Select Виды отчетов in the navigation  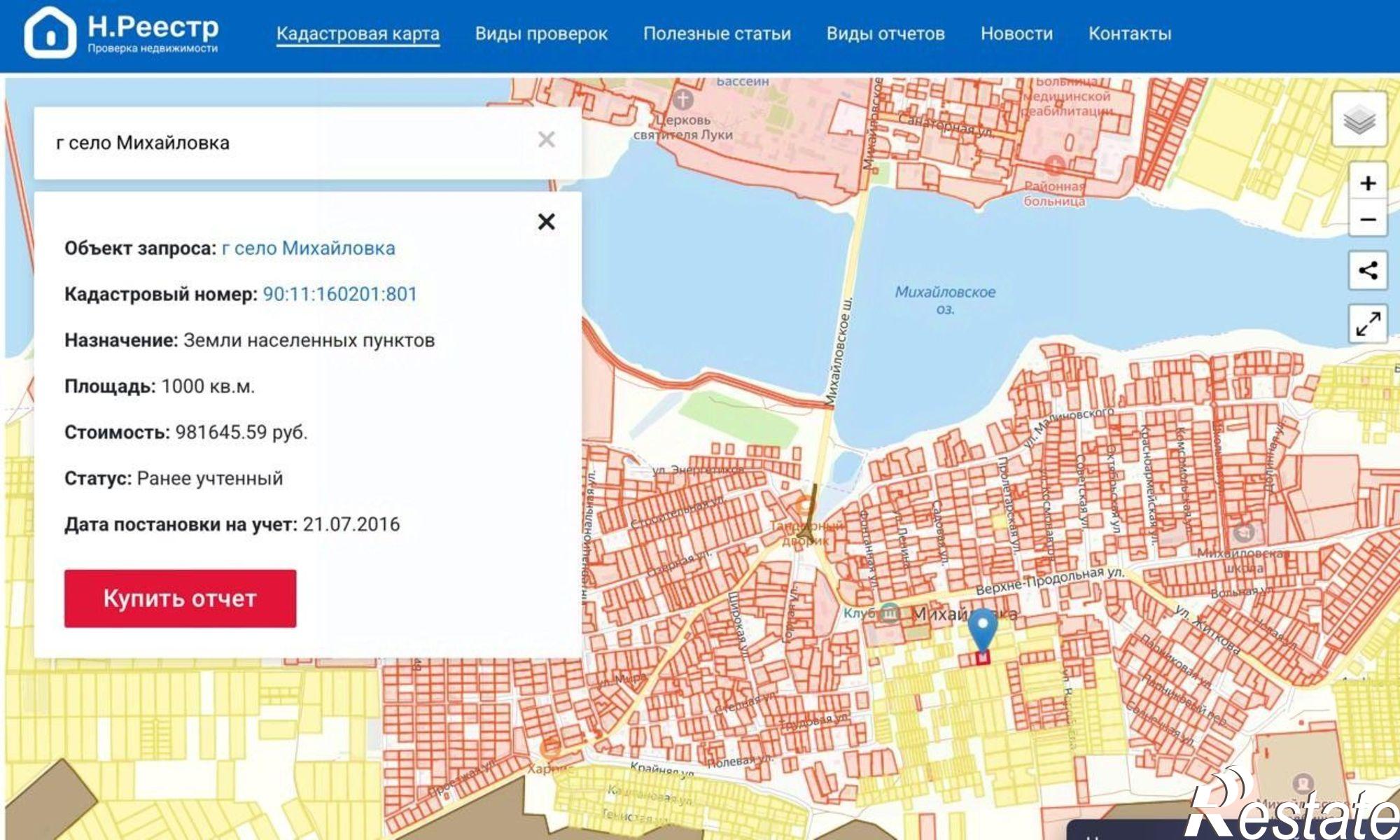(885, 34)
